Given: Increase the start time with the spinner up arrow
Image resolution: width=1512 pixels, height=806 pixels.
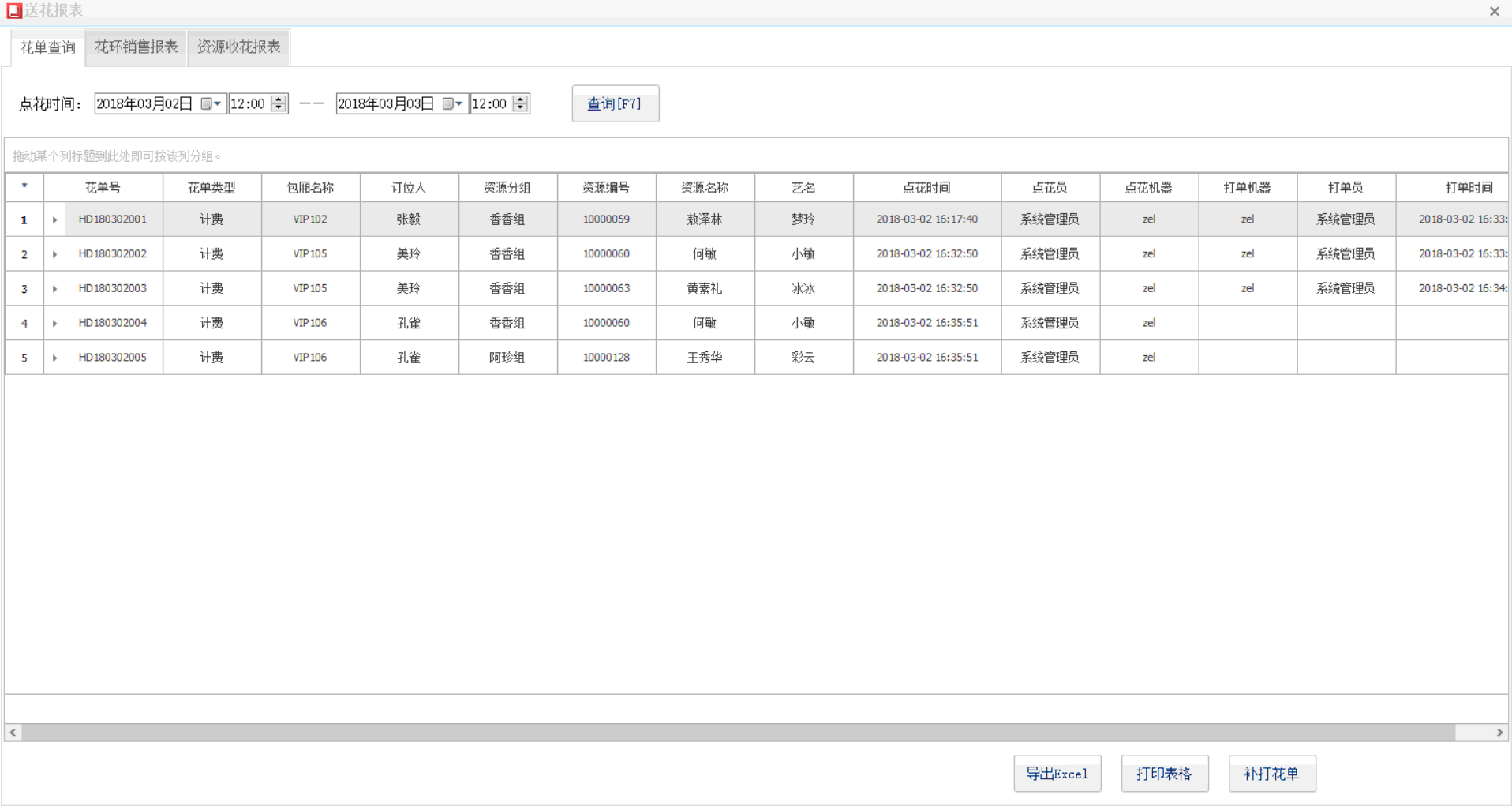Looking at the screenshot, I should pyautogui.click(x=279, y=99).
